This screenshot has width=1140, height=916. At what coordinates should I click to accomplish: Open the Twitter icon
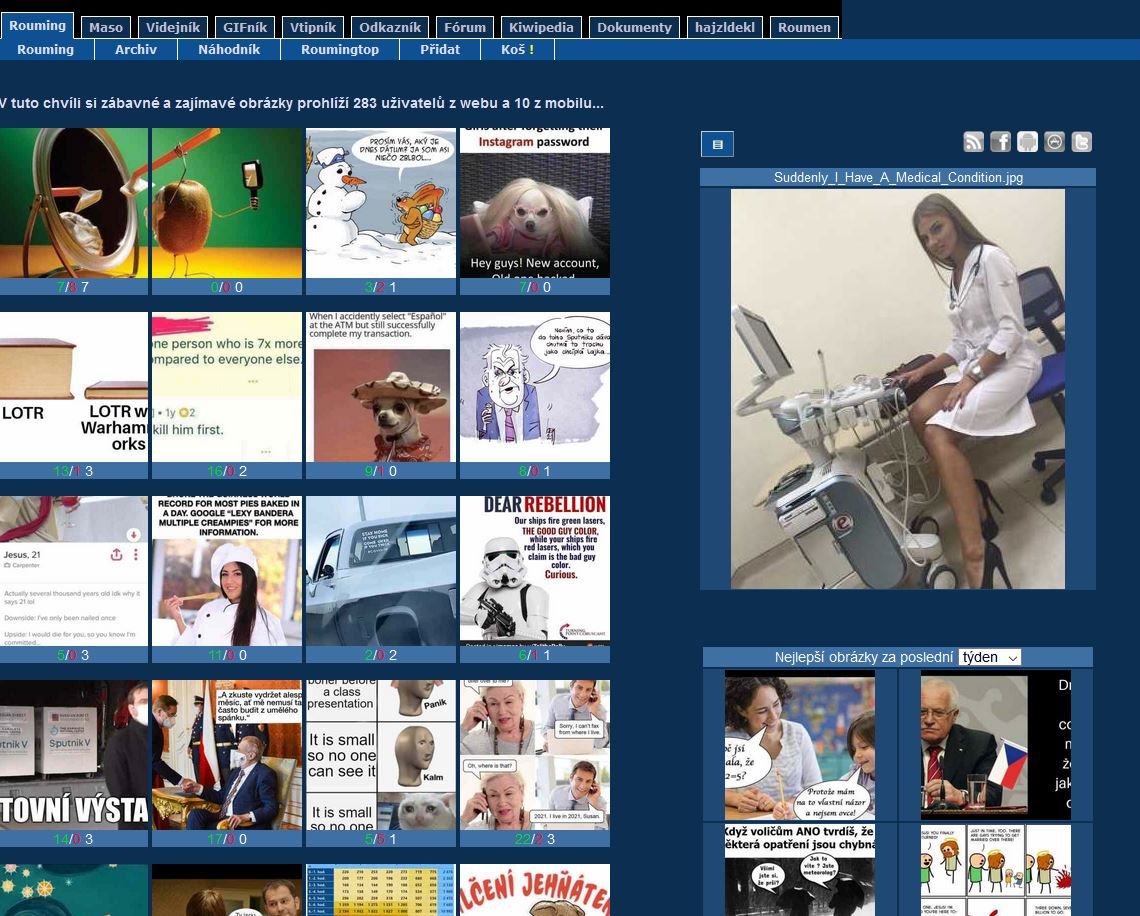point(1082,142)
